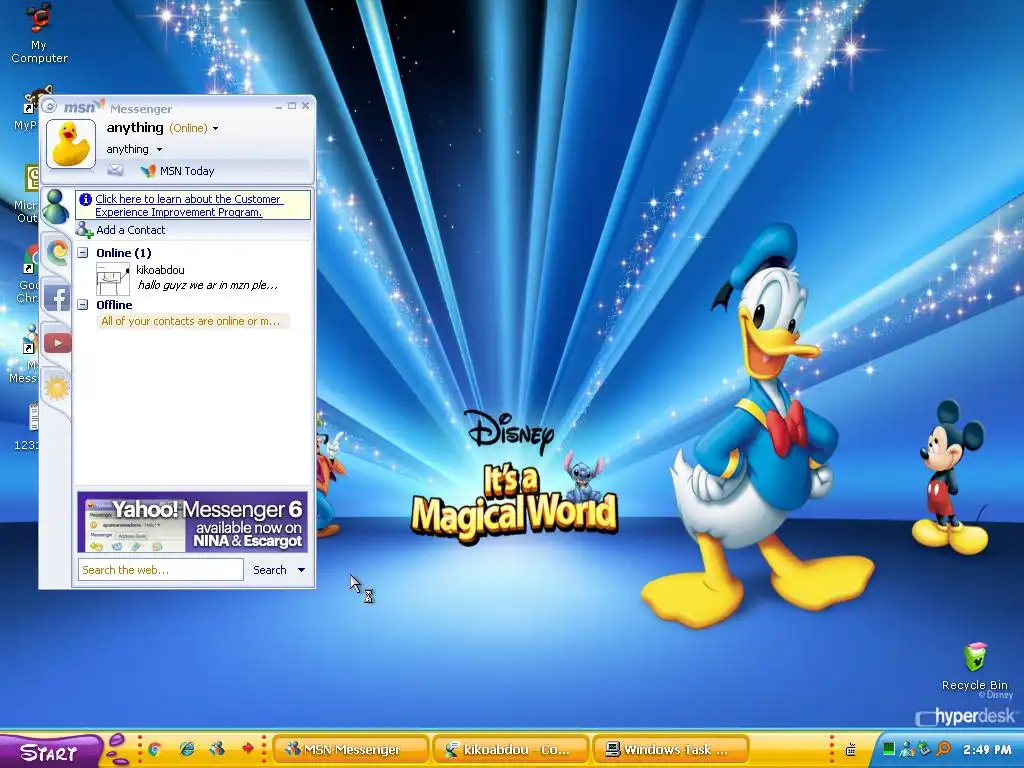Select contact kikoabdou
Viewport: 1024px width, 768px height.
point(160,270)
